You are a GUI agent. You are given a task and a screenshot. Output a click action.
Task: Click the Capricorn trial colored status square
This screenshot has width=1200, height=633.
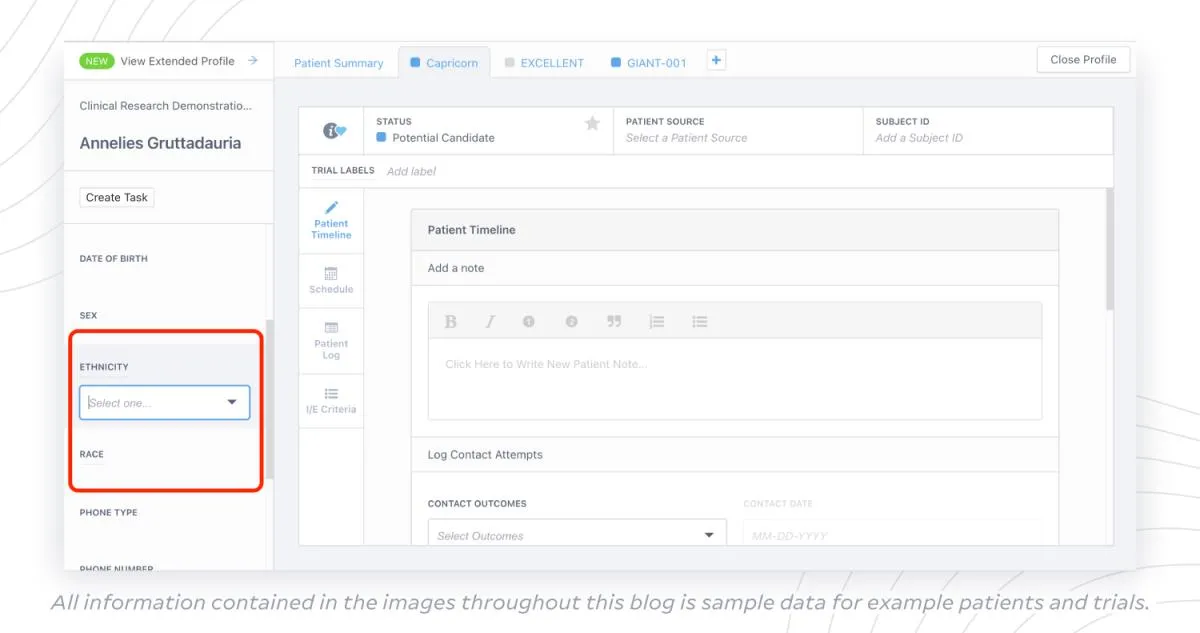coord(412,62)
